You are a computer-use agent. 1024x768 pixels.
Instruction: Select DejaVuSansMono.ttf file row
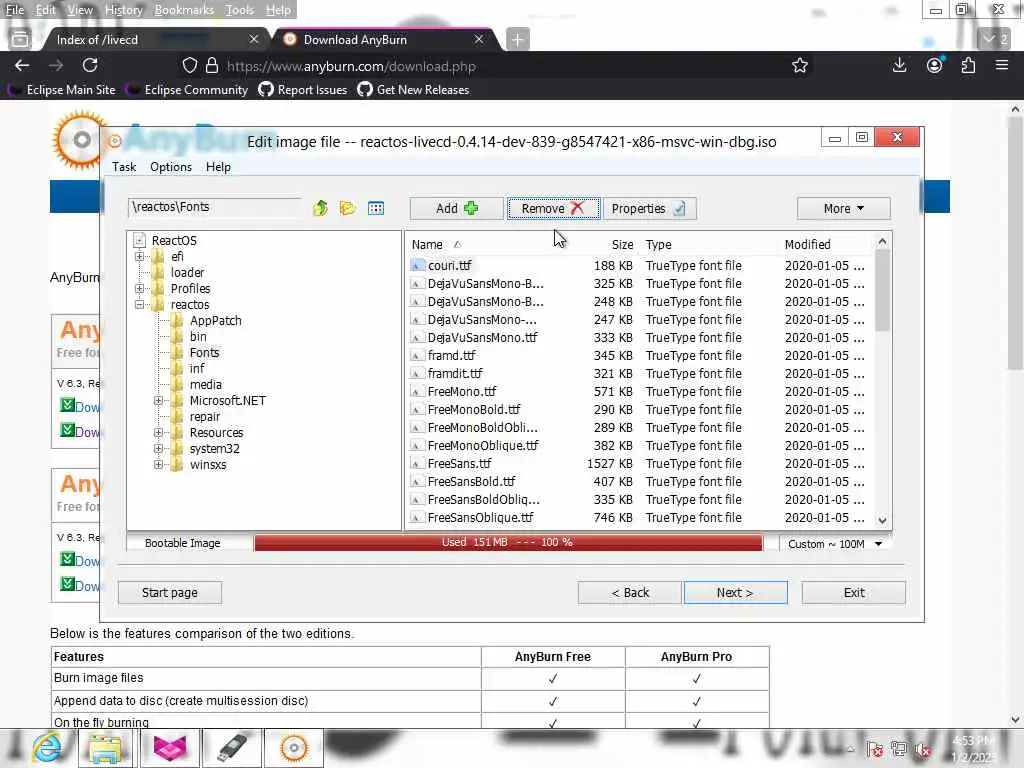click(640, 338)
